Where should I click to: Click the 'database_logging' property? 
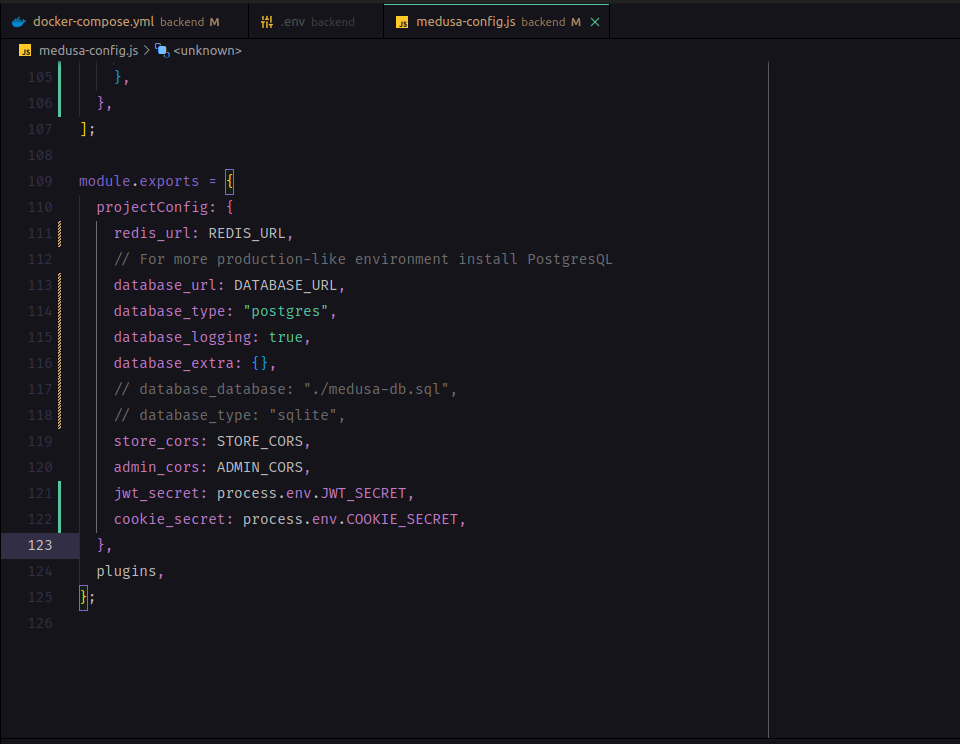point(182,337)
